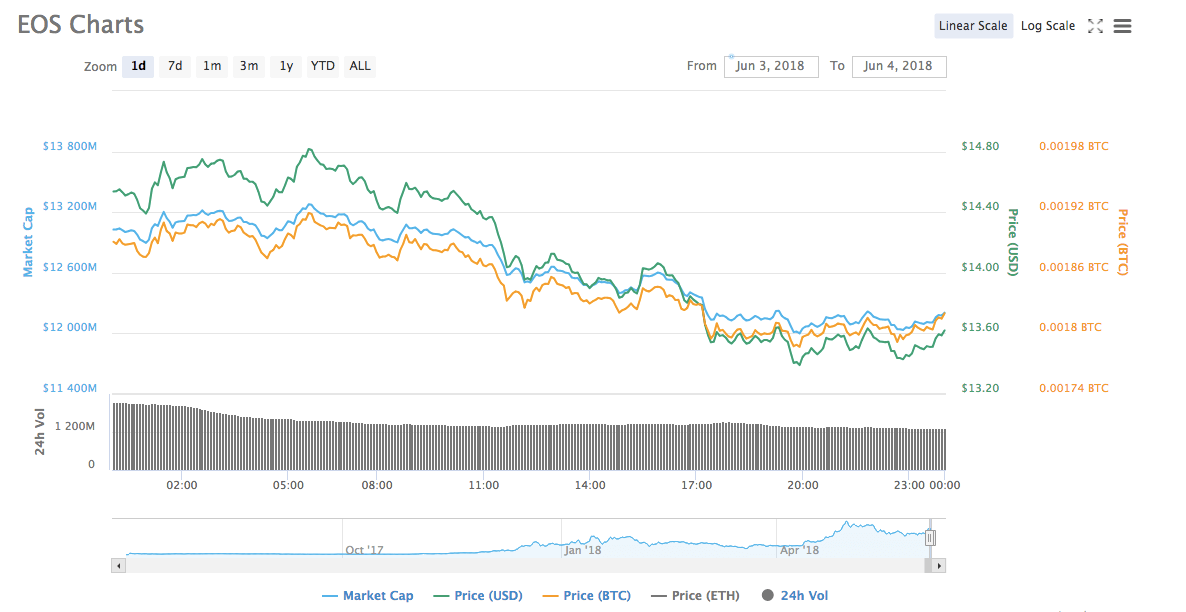Screen dimensions: 1186x612
Task: Edit the To date field
Action: pyautogui.click(x=899, y=66)
